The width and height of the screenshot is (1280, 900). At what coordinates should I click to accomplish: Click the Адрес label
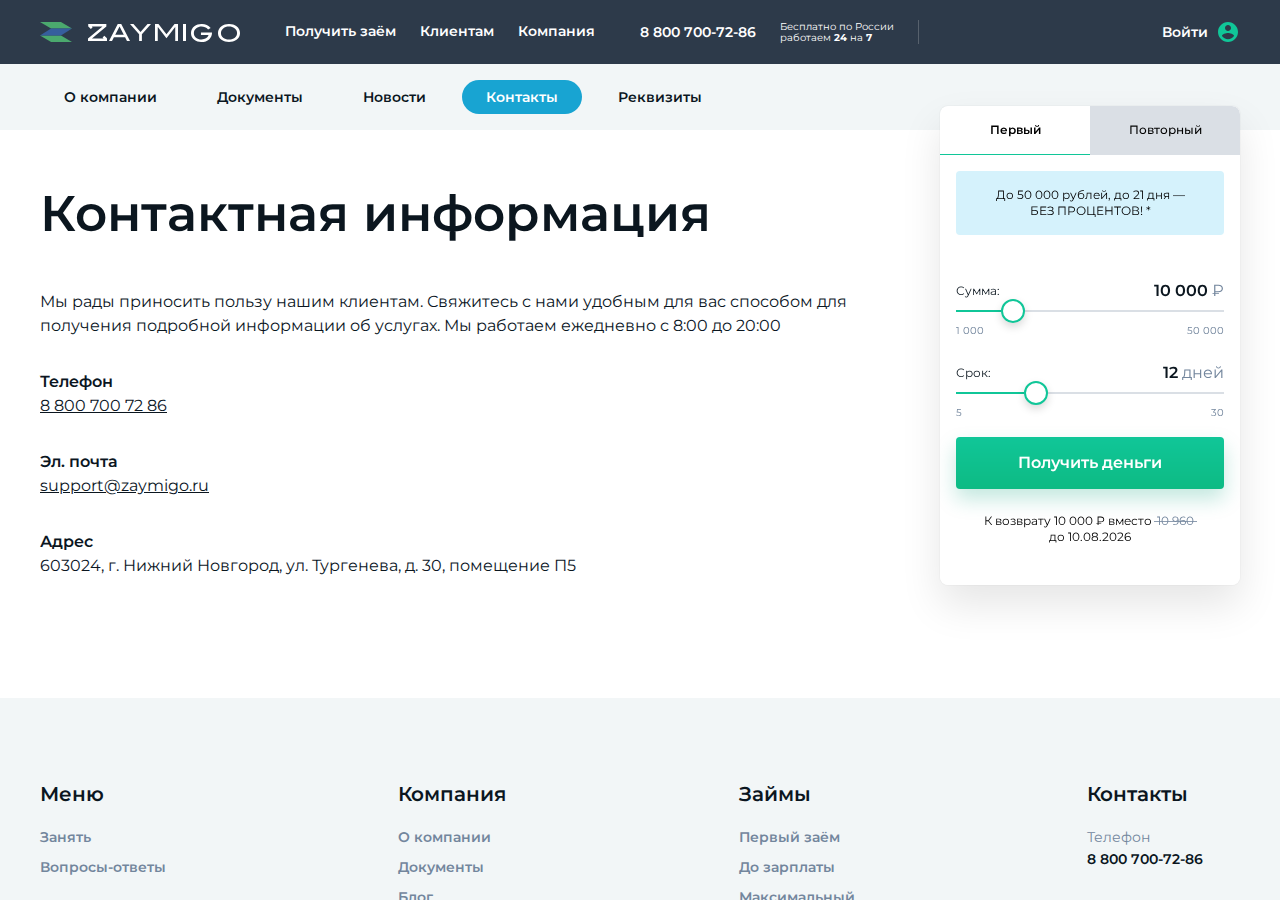pyautogui.click(x=66, y=541)
